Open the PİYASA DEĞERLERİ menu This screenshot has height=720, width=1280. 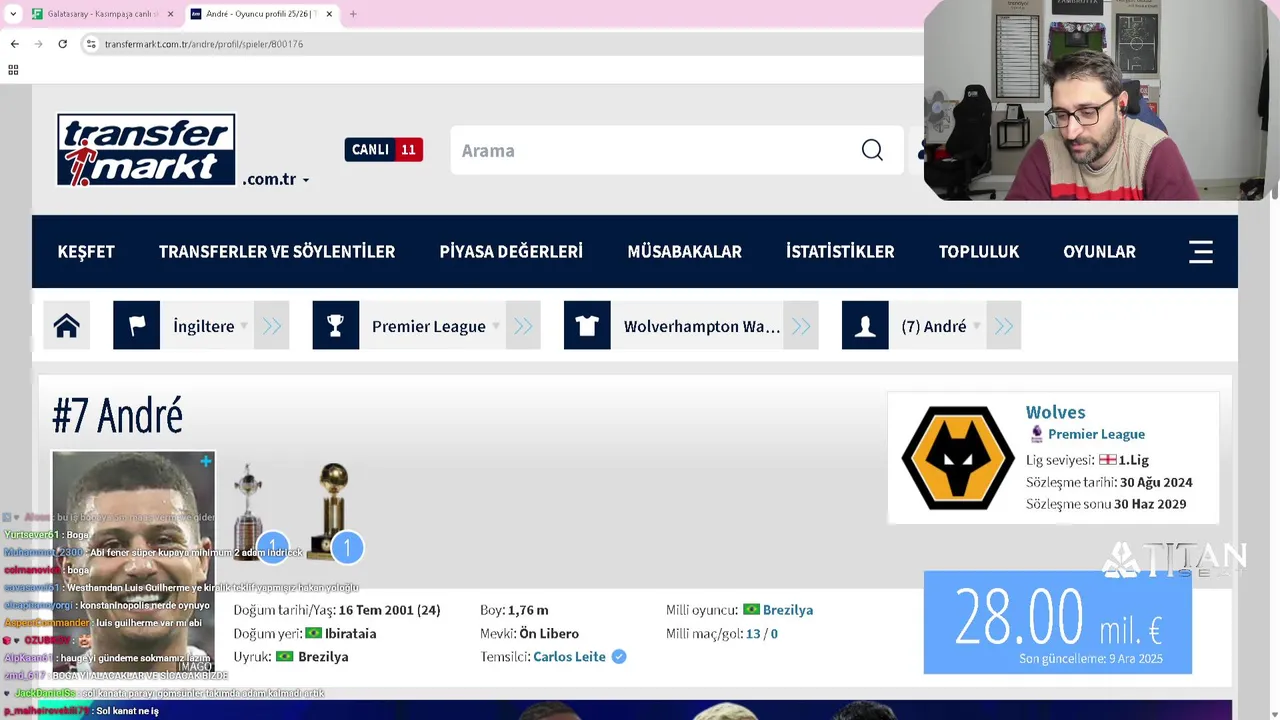[511, 252]
